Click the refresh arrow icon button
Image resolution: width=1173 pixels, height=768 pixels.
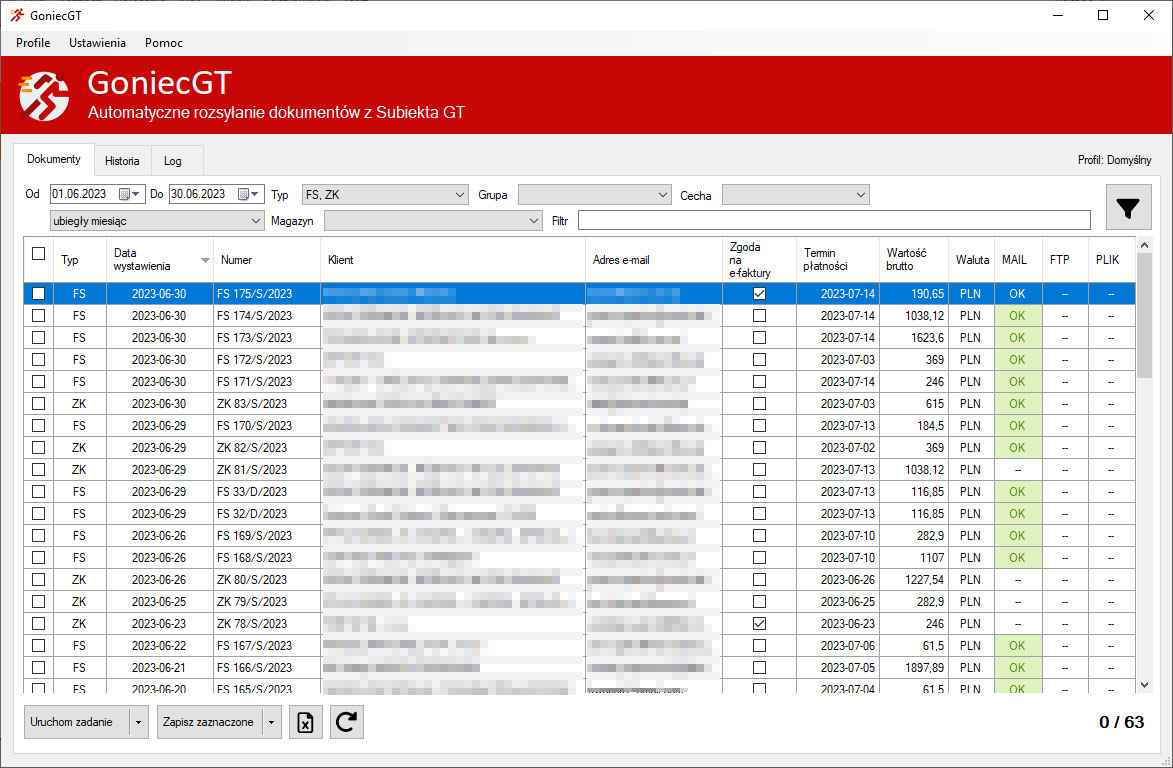pyautogui.click(x=346, y=722)
